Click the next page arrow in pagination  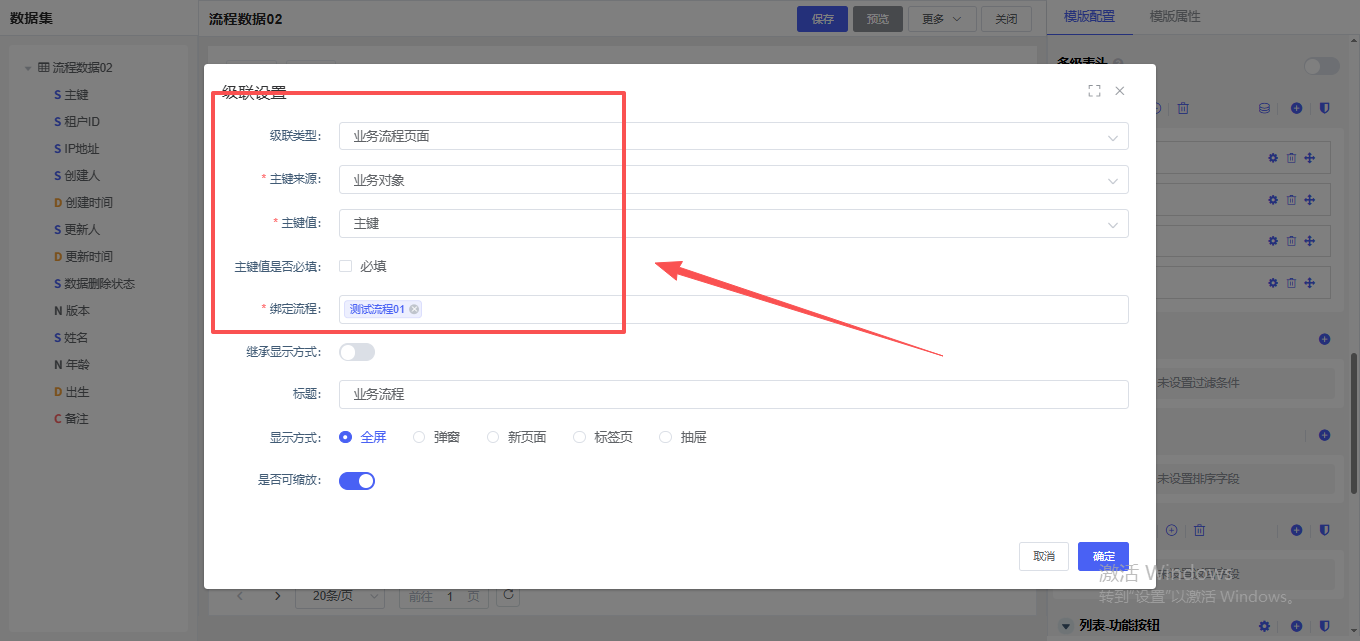(278, 596)
